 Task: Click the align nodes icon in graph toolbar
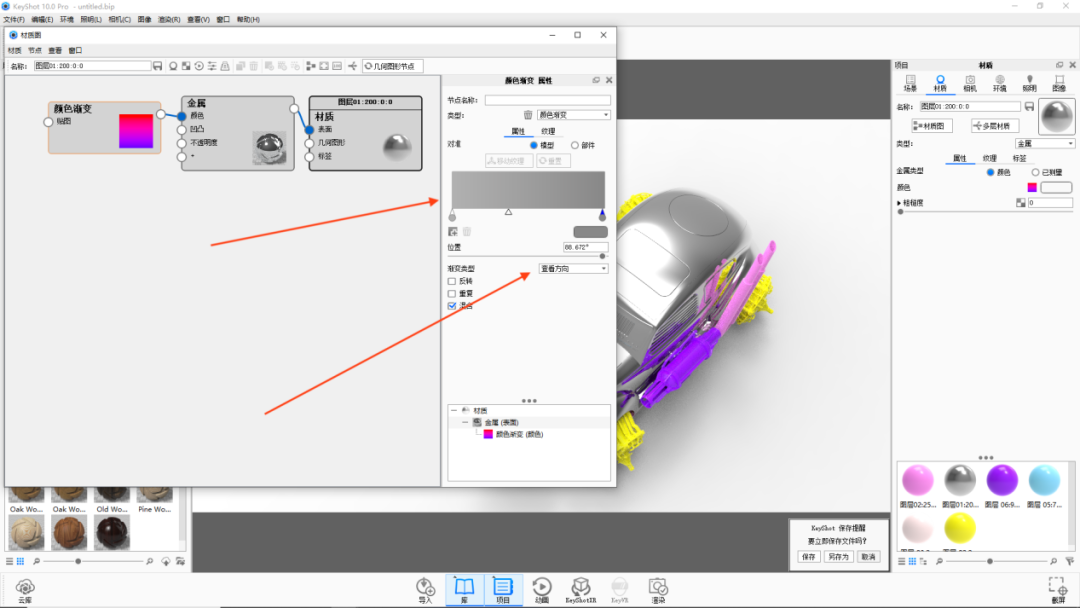point(311,66)
